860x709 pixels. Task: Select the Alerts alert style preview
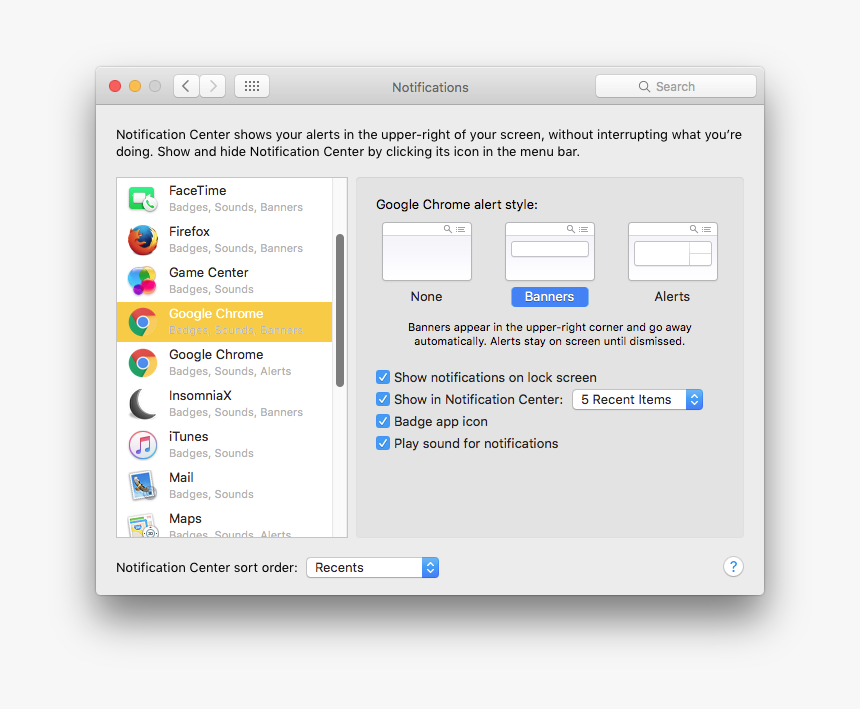click(x=672, y=251)
